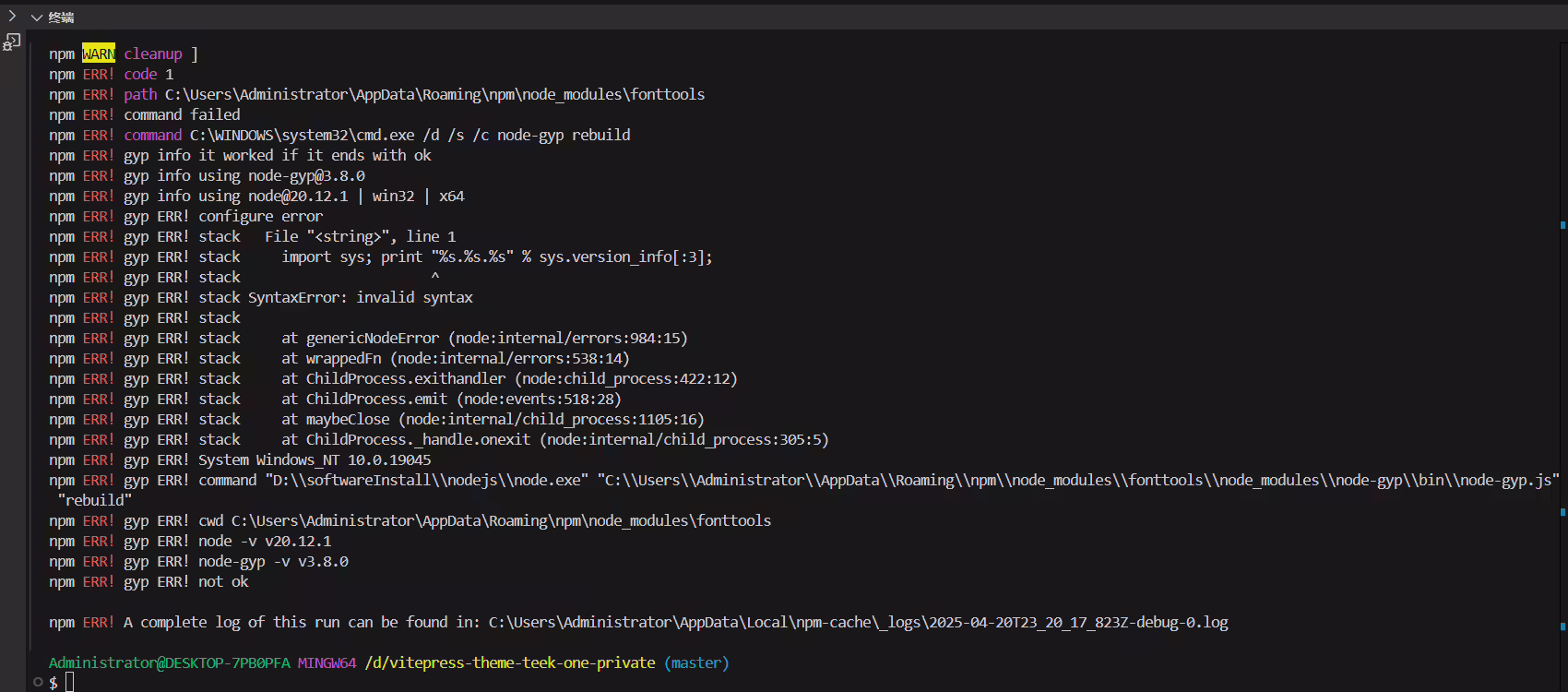Click the command decoration circle beside the prompt
1568x692 pixels.
tap(38, 683)
